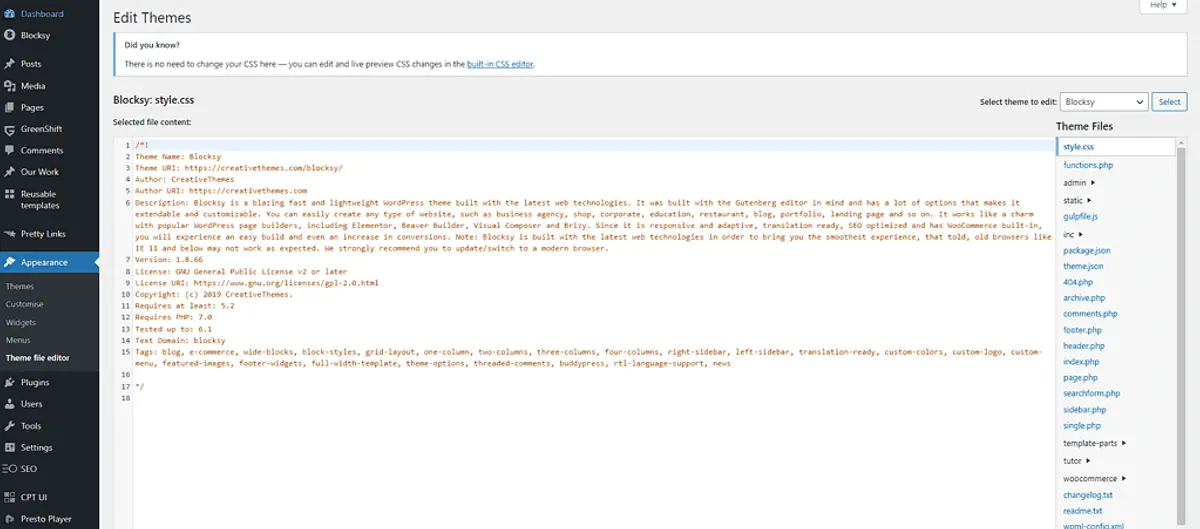Click the Settings sidebar icon
The image size is (1200, 529).
[10, 448]
